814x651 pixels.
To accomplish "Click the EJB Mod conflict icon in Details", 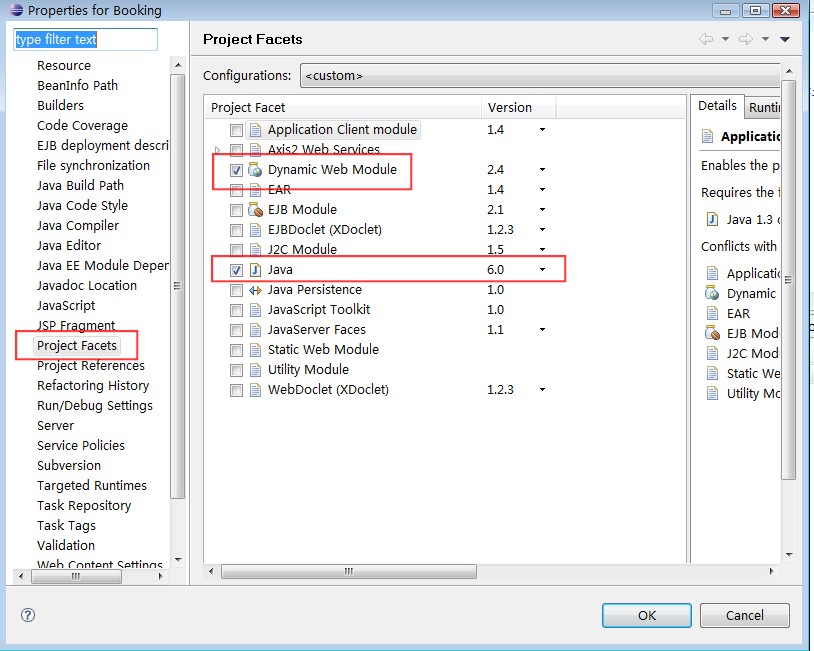I will [712, 333].
